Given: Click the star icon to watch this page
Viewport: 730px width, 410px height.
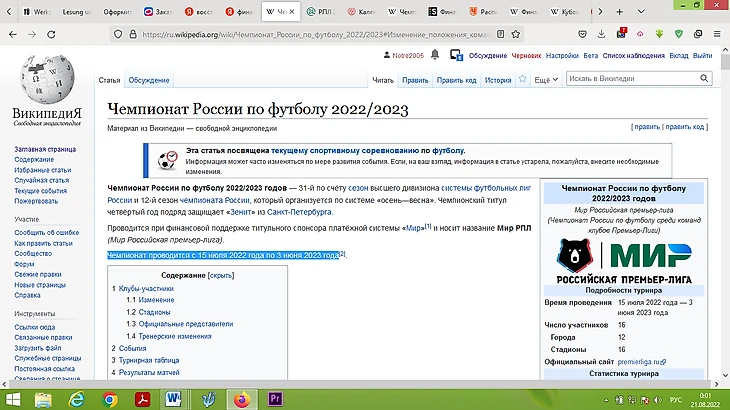Looking at the screenshot, I should (x=522, y=79).
